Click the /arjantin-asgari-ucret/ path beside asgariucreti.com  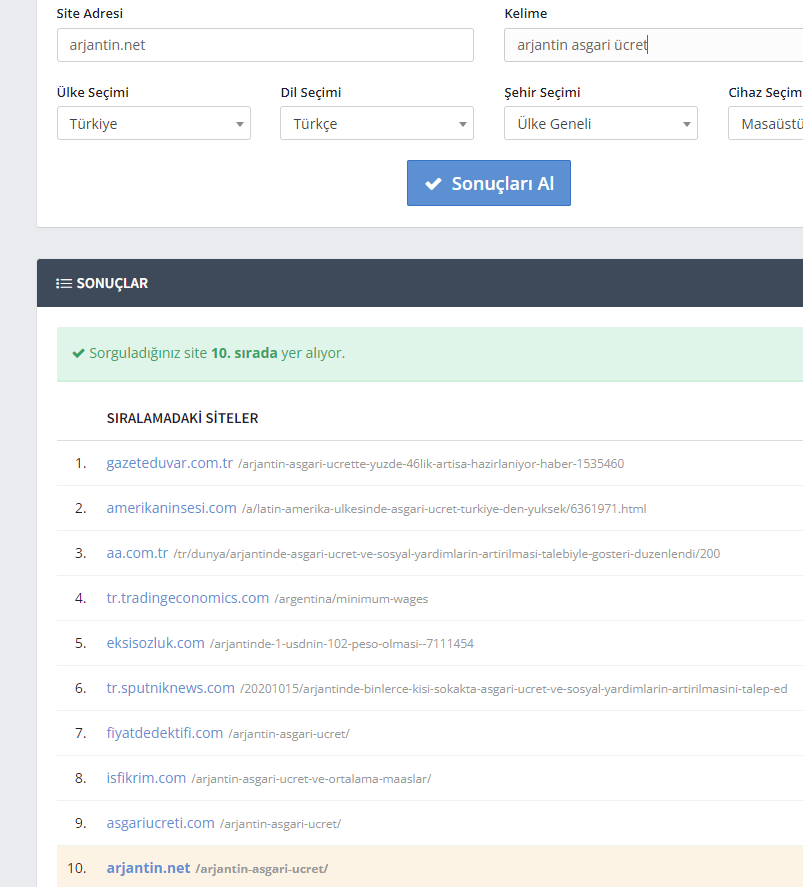(x=280, y=824)
